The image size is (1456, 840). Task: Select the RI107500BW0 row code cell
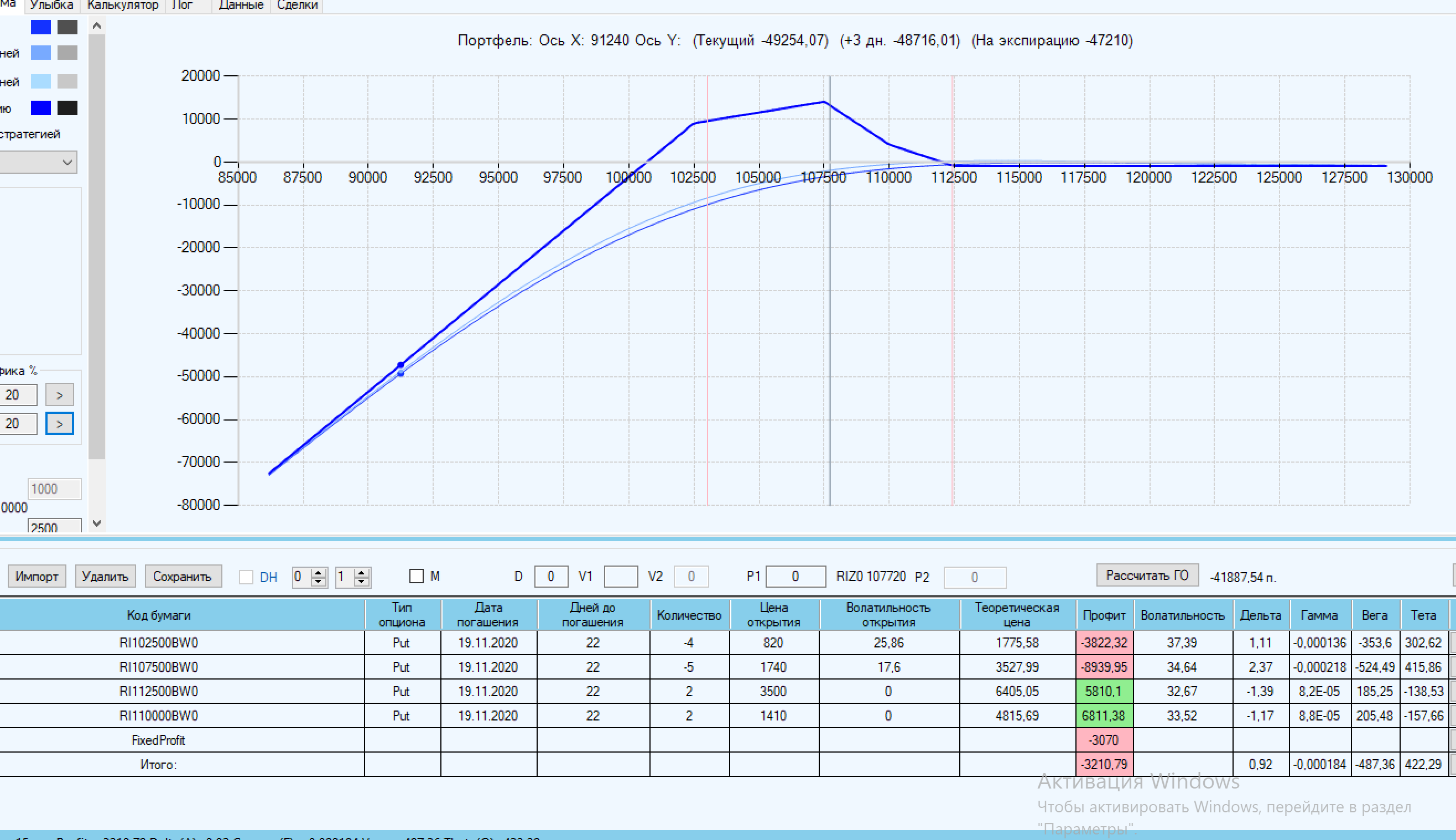click(x=159, y=667)
